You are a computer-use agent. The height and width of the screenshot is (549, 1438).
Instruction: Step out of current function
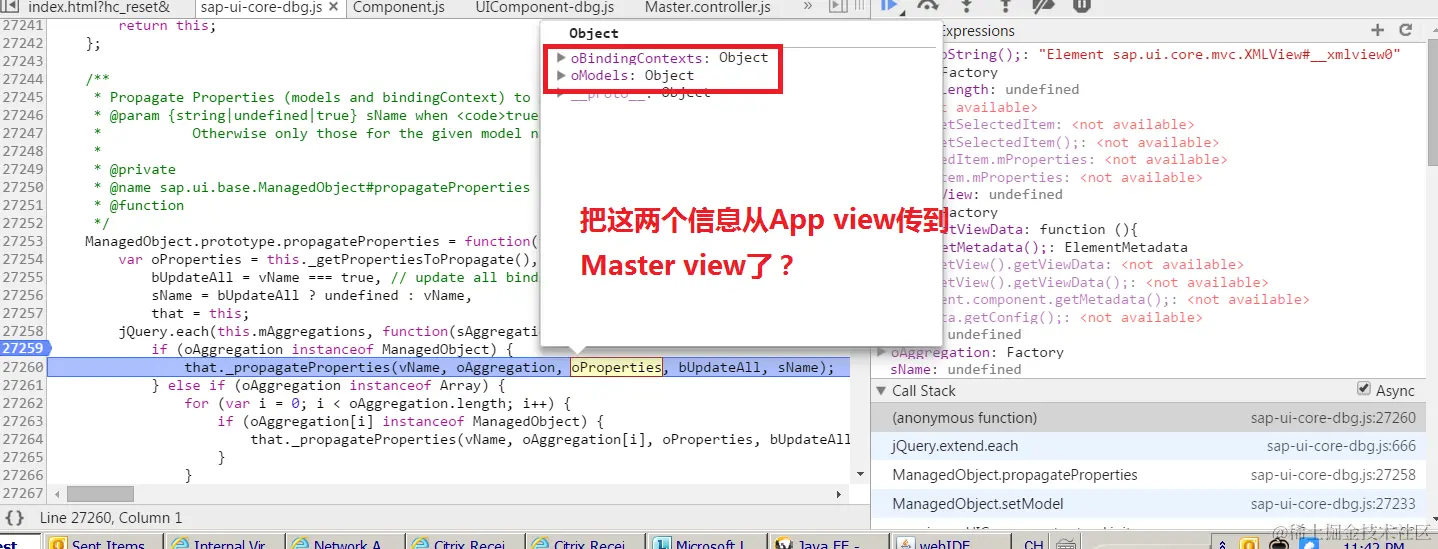pyautogui.click(x=1004, y=5)
